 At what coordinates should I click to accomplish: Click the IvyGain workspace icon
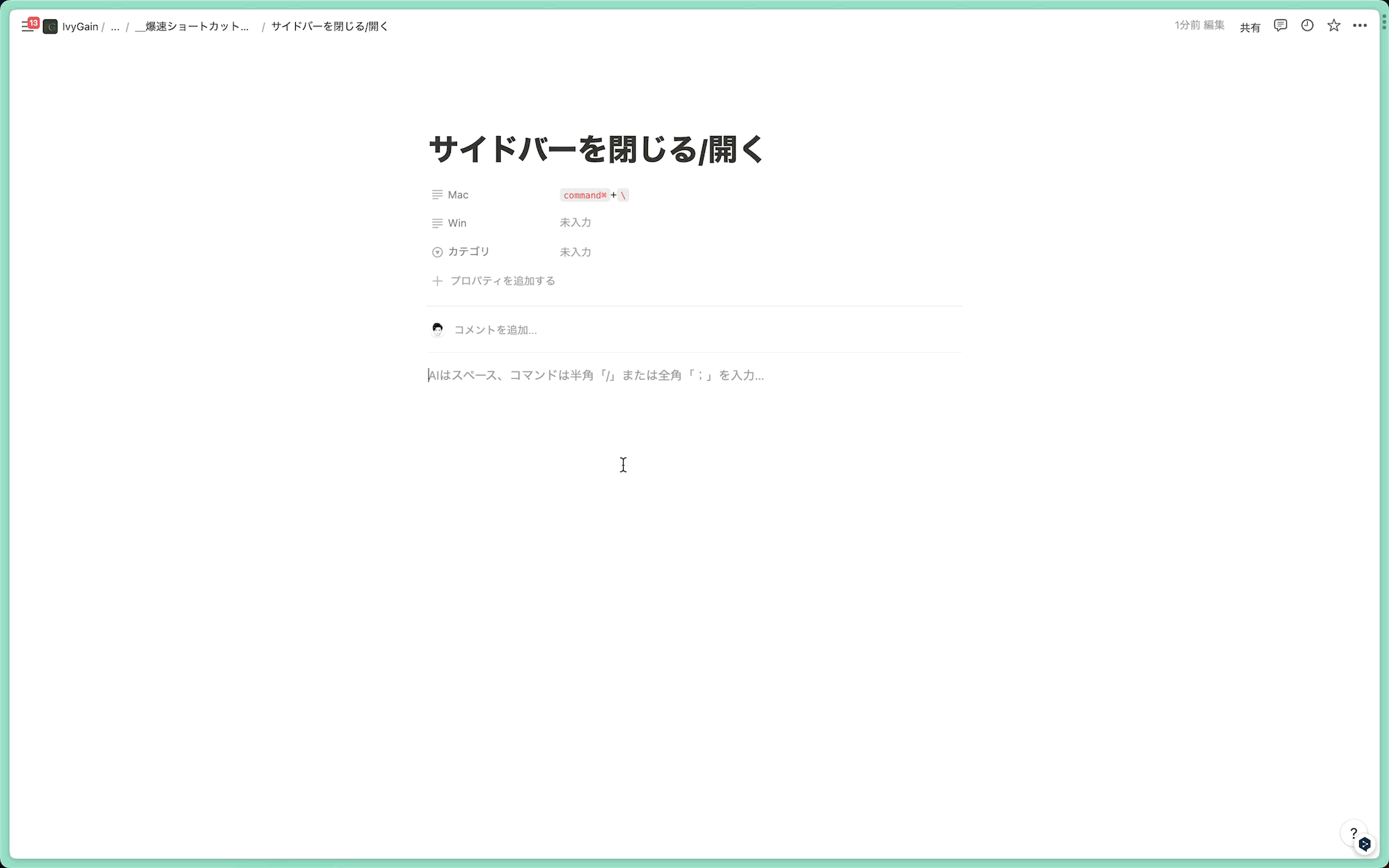50,26
